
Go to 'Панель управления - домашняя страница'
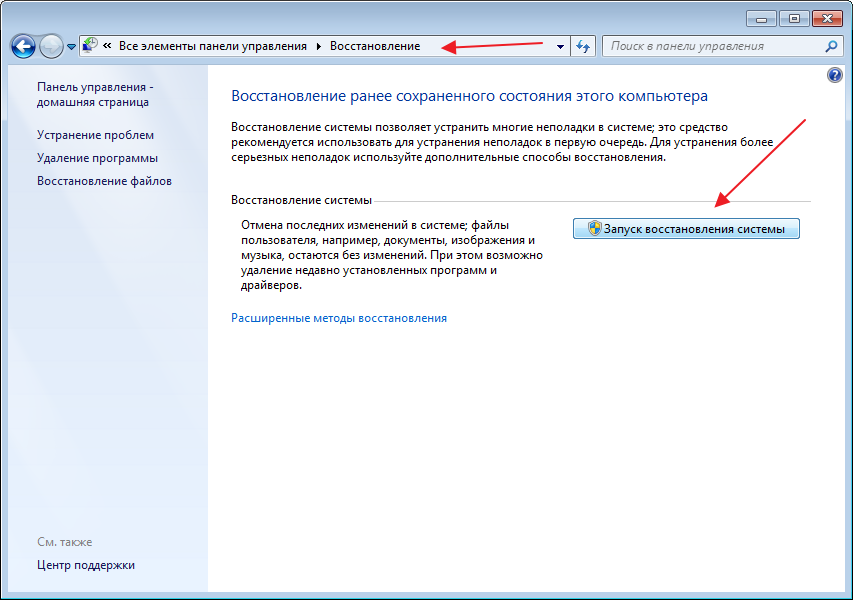pos(95,94)
